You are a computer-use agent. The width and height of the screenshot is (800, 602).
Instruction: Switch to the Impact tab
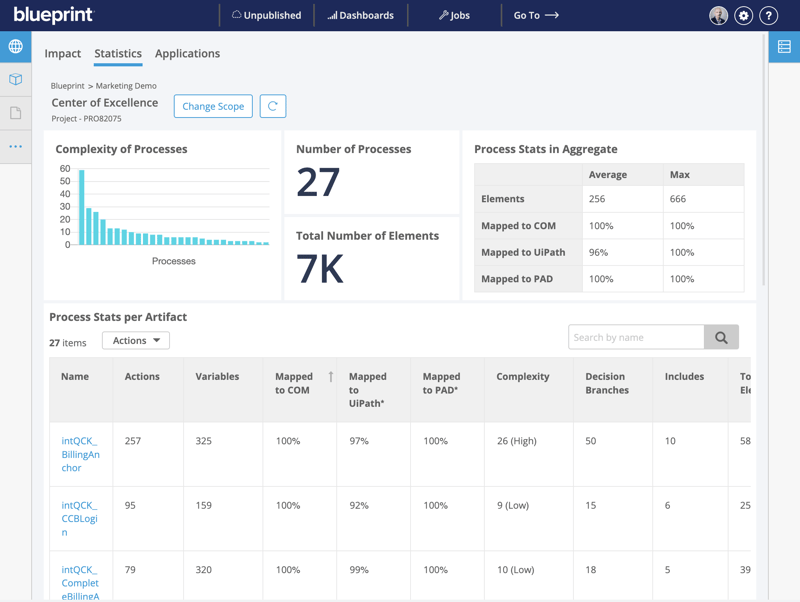click(x=62, y=54)
